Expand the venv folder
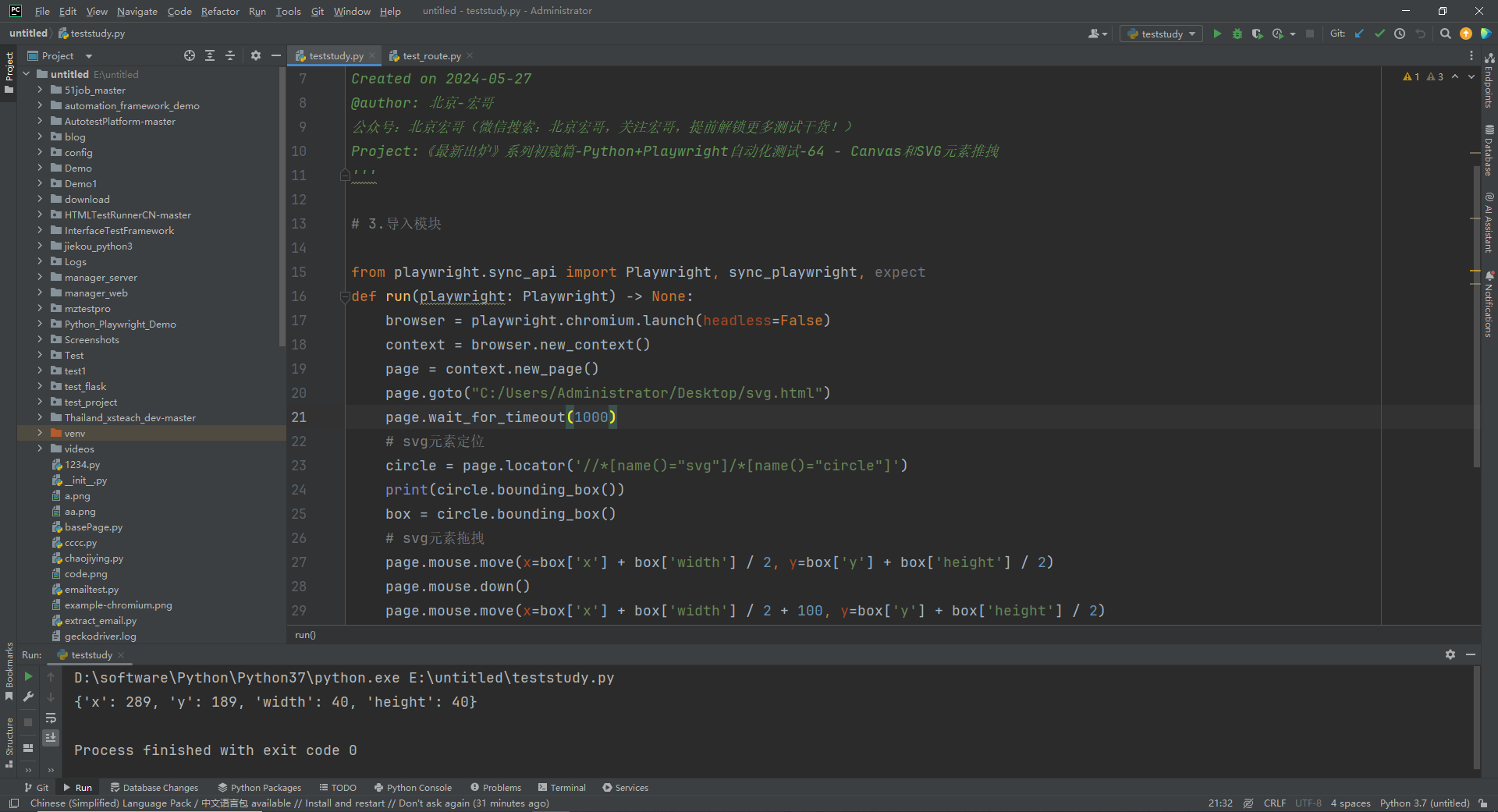Viewport: 1498px width, 812px height. click(x=40, y=433)
